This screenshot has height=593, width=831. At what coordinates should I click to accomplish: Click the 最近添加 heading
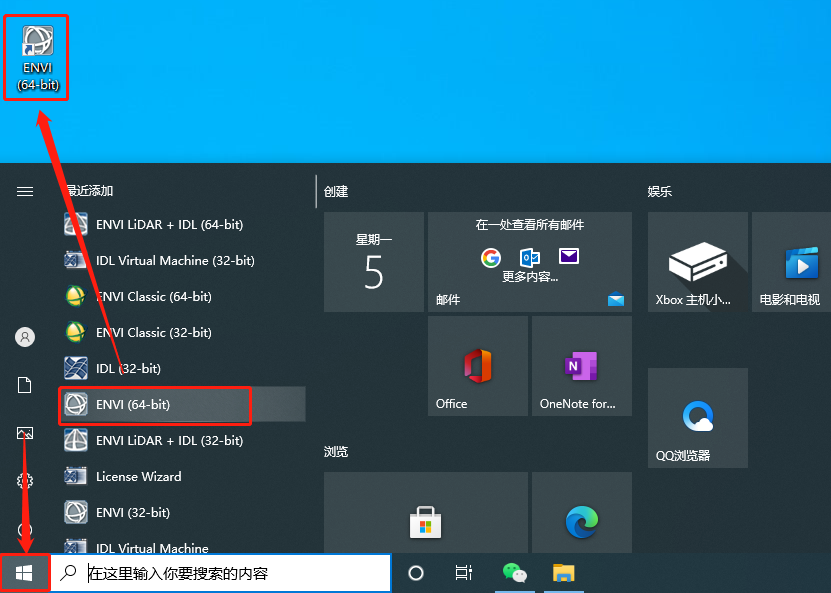(x=90, y=191)
